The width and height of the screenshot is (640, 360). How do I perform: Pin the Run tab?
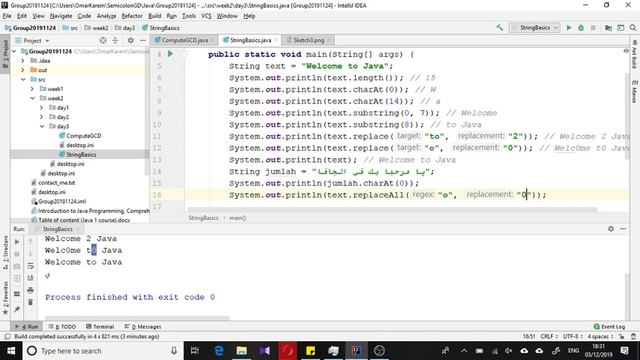[17, 310]
